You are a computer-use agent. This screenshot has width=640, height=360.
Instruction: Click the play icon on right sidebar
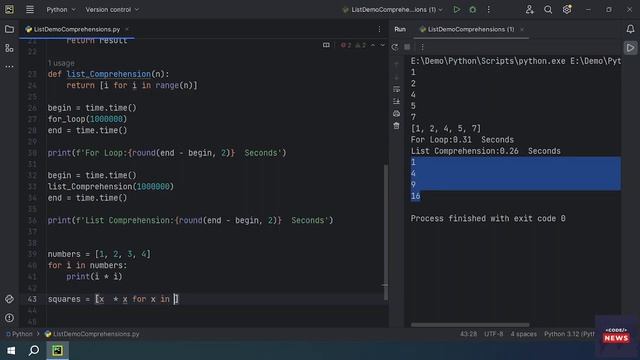coord(630,48)
